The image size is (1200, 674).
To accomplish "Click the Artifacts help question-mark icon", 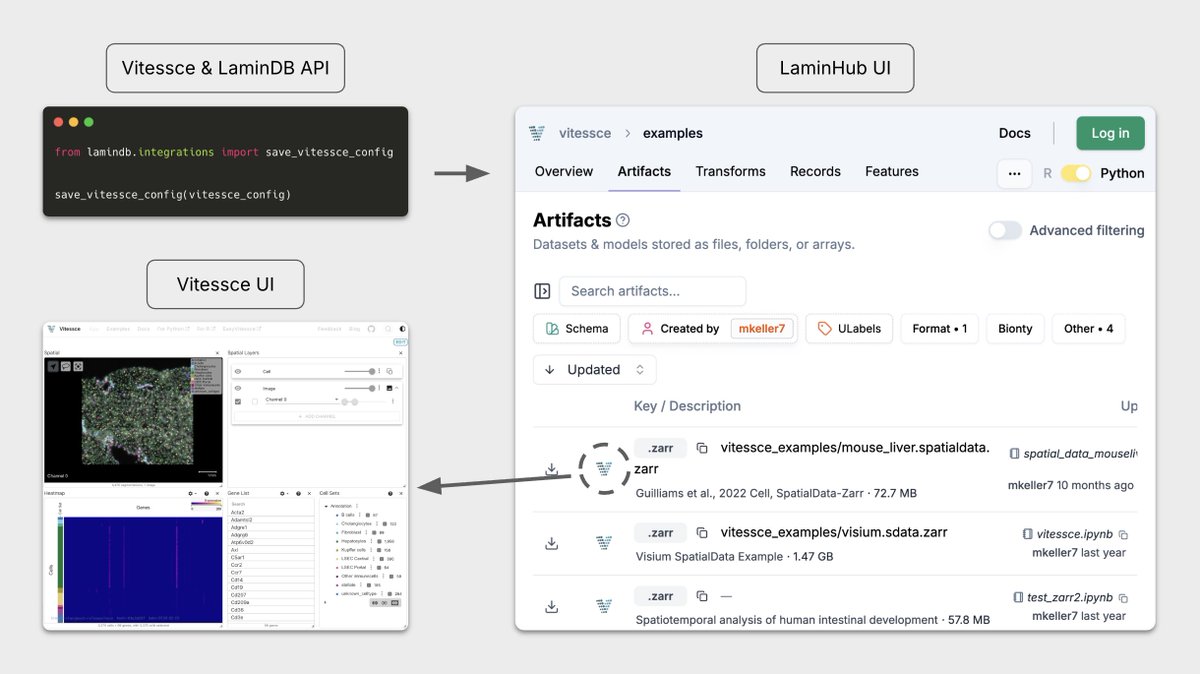I will point(623,220).
